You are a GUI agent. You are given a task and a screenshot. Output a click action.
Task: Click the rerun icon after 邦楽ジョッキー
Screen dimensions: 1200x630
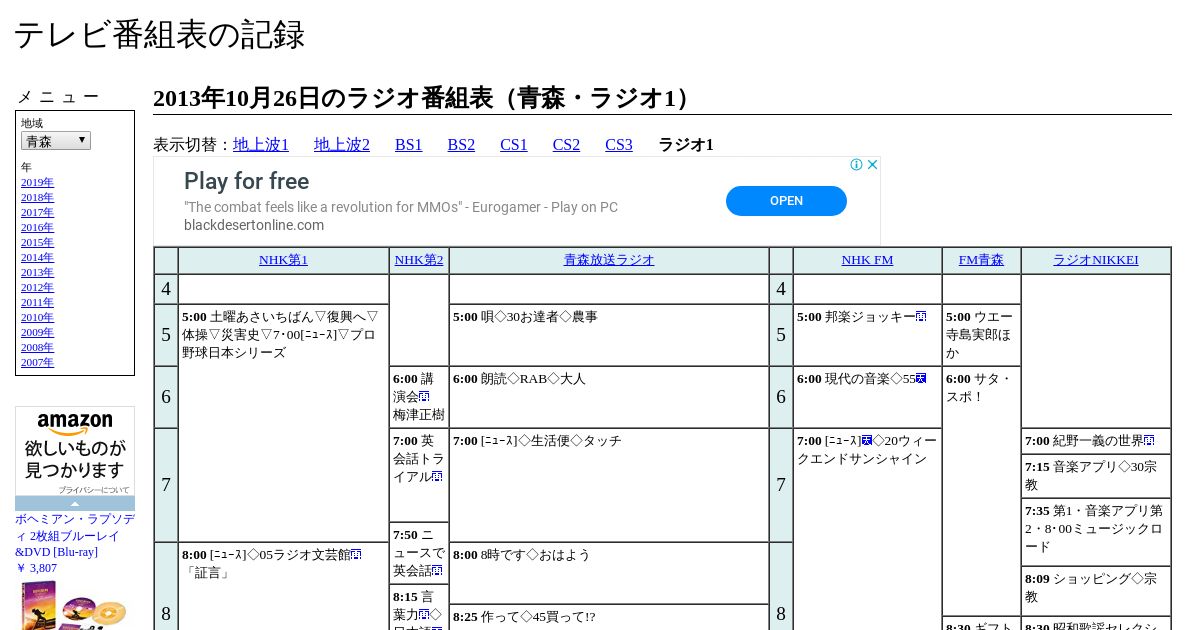pyautogui.click(x=921, y=317)
